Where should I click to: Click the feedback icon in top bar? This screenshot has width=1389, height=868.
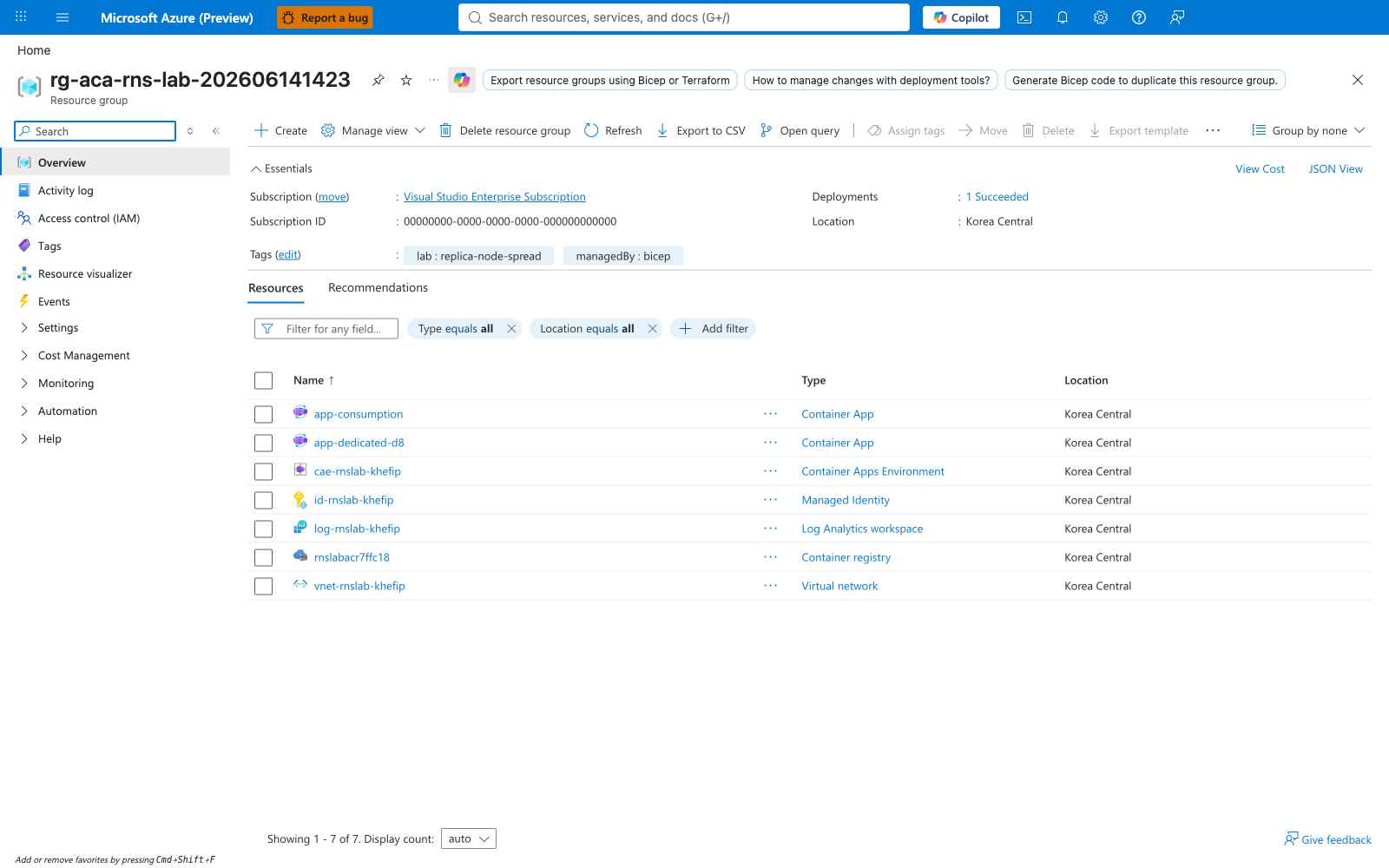tap(1177, 17)
